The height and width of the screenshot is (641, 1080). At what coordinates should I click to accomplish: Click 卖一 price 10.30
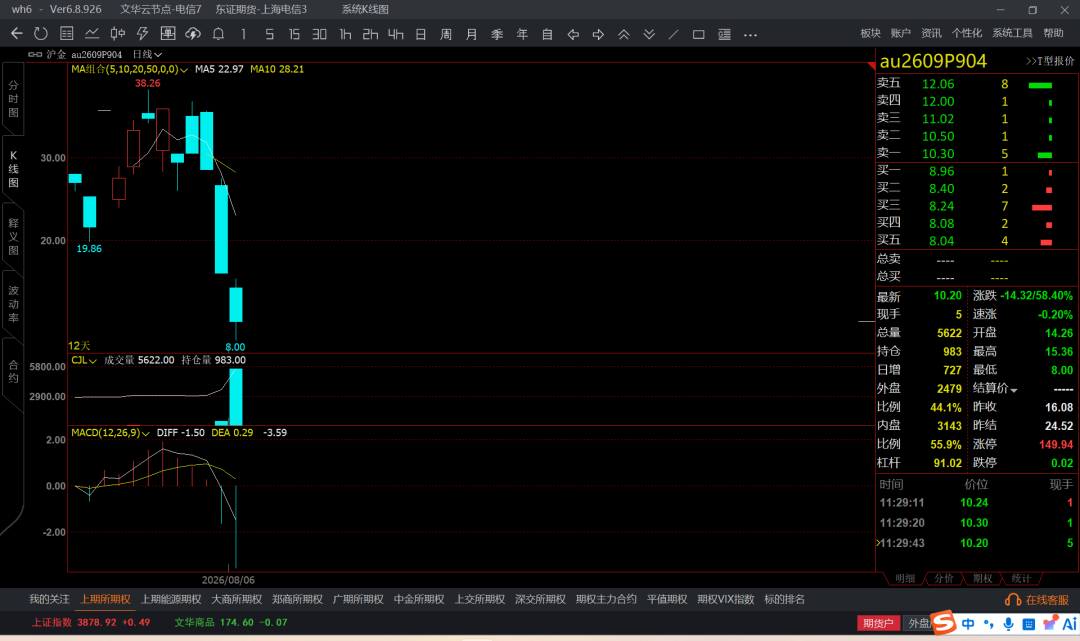point(938,154)
